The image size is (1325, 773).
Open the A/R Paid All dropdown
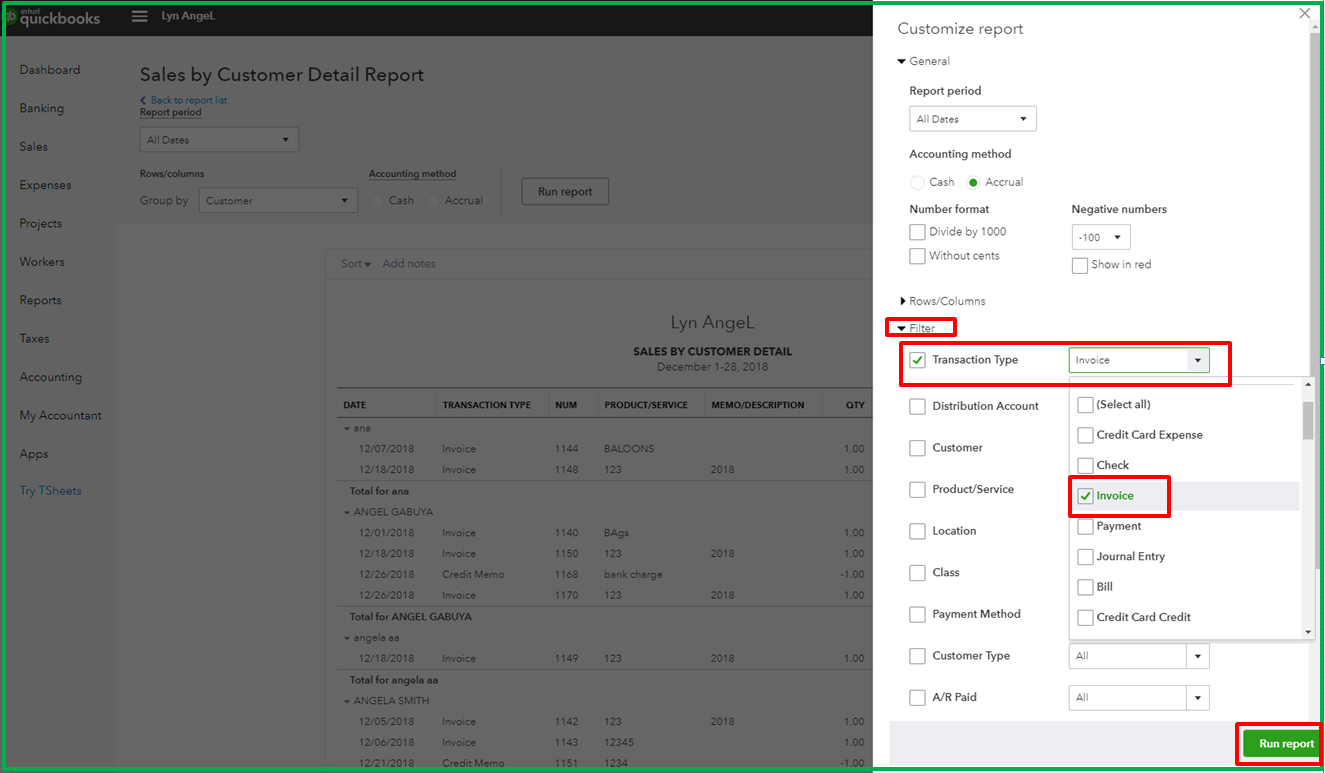1139,698
